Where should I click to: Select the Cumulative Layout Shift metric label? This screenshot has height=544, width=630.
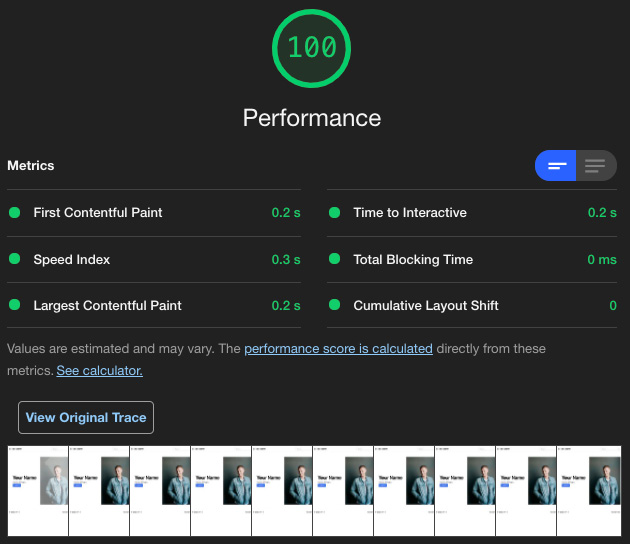pos(426,305)
